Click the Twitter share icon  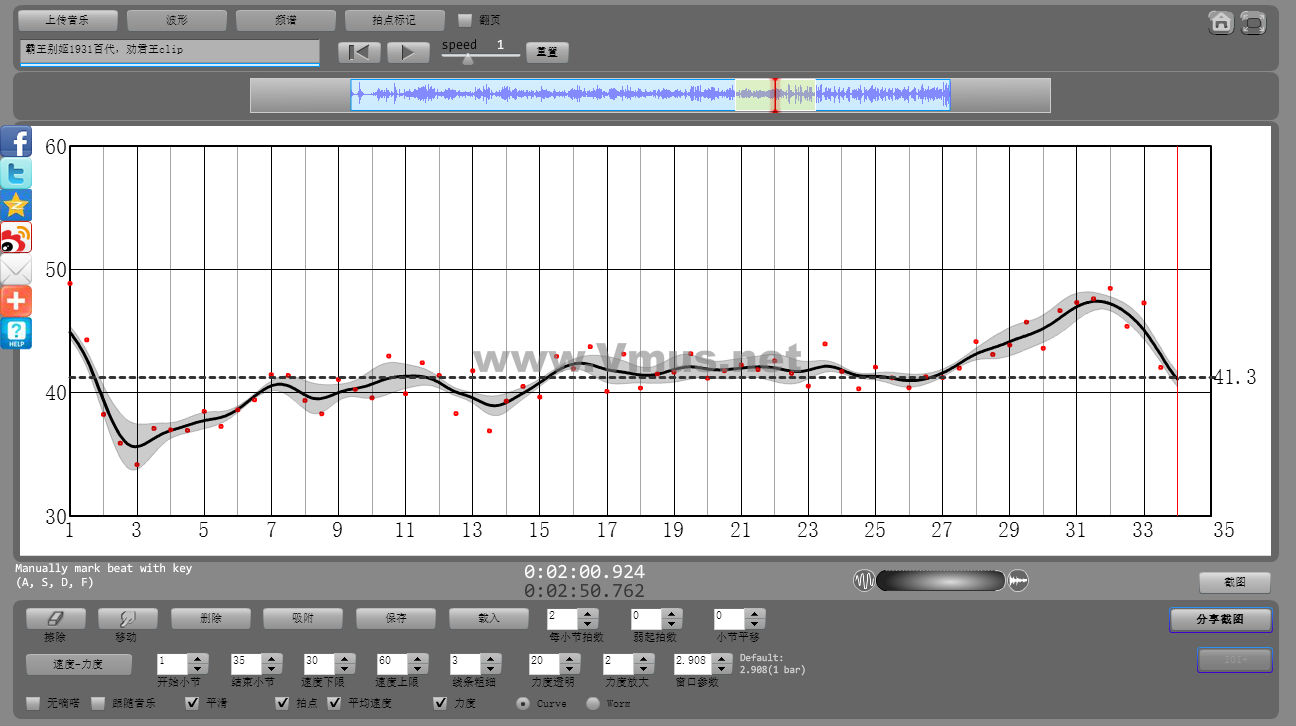tap(16, 173)
